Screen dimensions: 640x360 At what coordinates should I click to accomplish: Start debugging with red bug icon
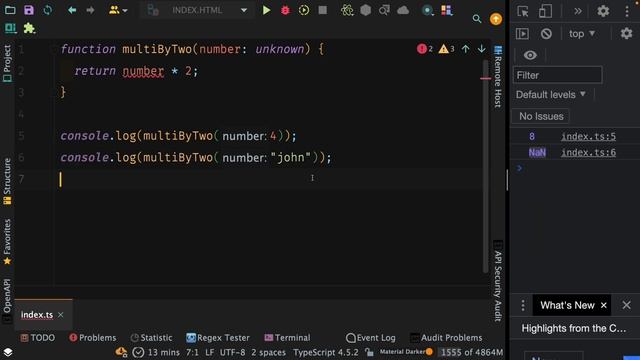pos(285,10)
